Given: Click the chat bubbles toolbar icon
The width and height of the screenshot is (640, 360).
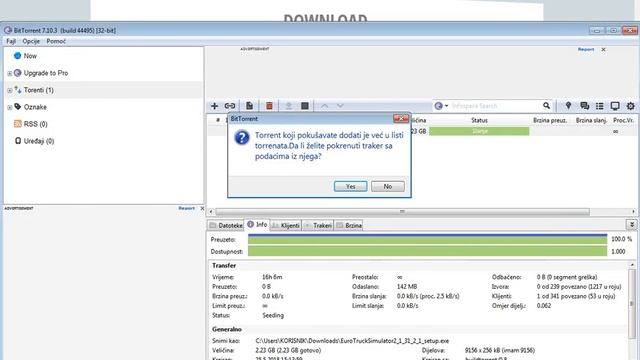Looking at the screenshot, I should click(x=584, y=106).
